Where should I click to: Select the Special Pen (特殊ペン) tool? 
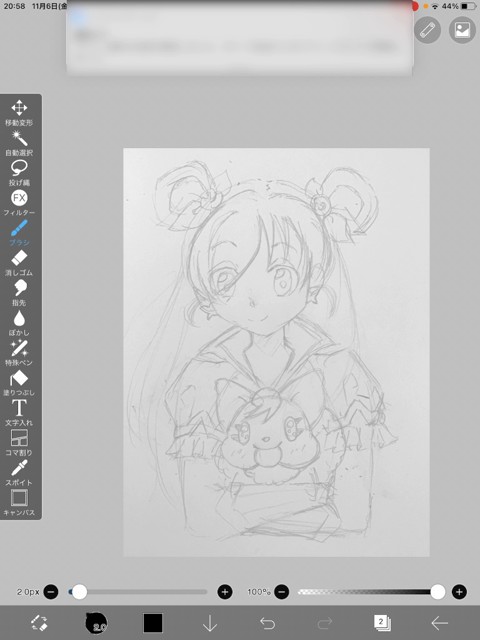pyautogui.click(x=19, y=353)
